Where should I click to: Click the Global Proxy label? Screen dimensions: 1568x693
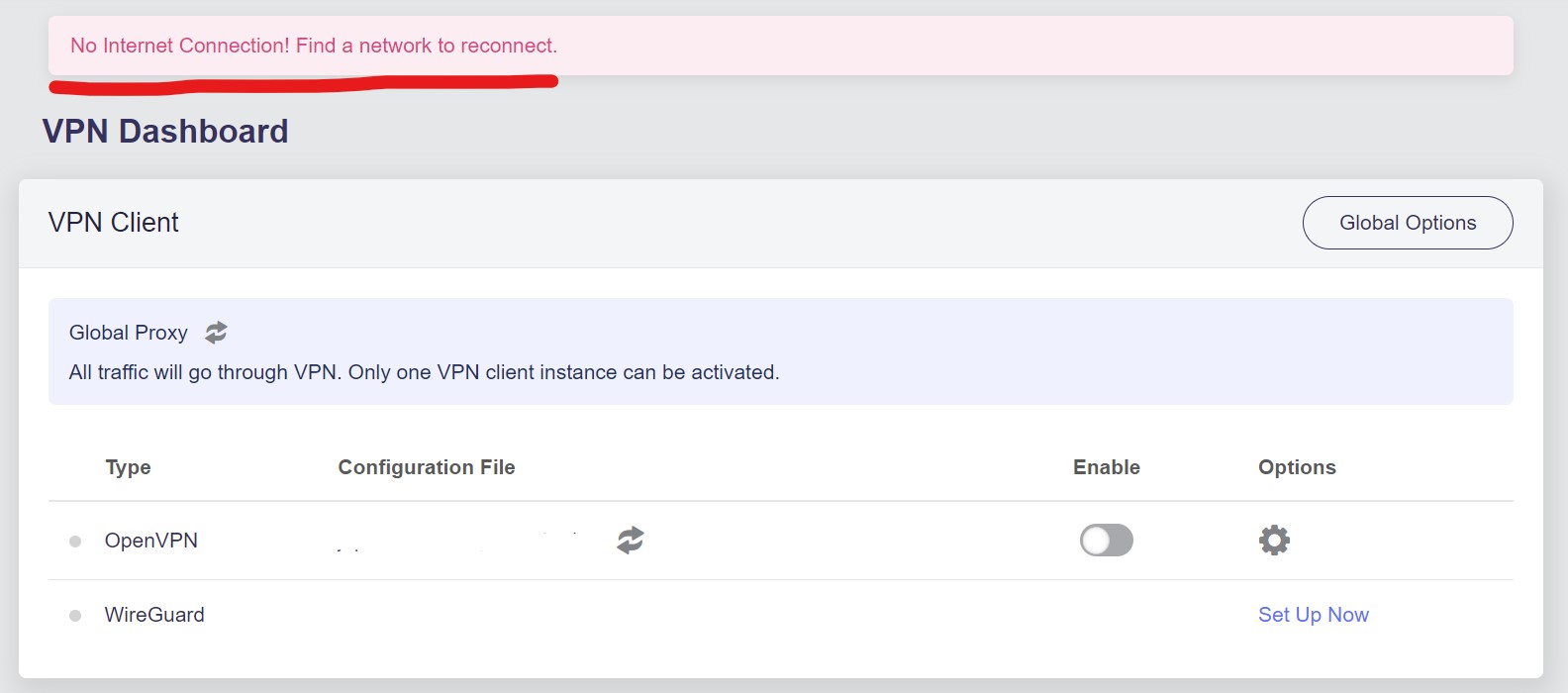(128, 333)
